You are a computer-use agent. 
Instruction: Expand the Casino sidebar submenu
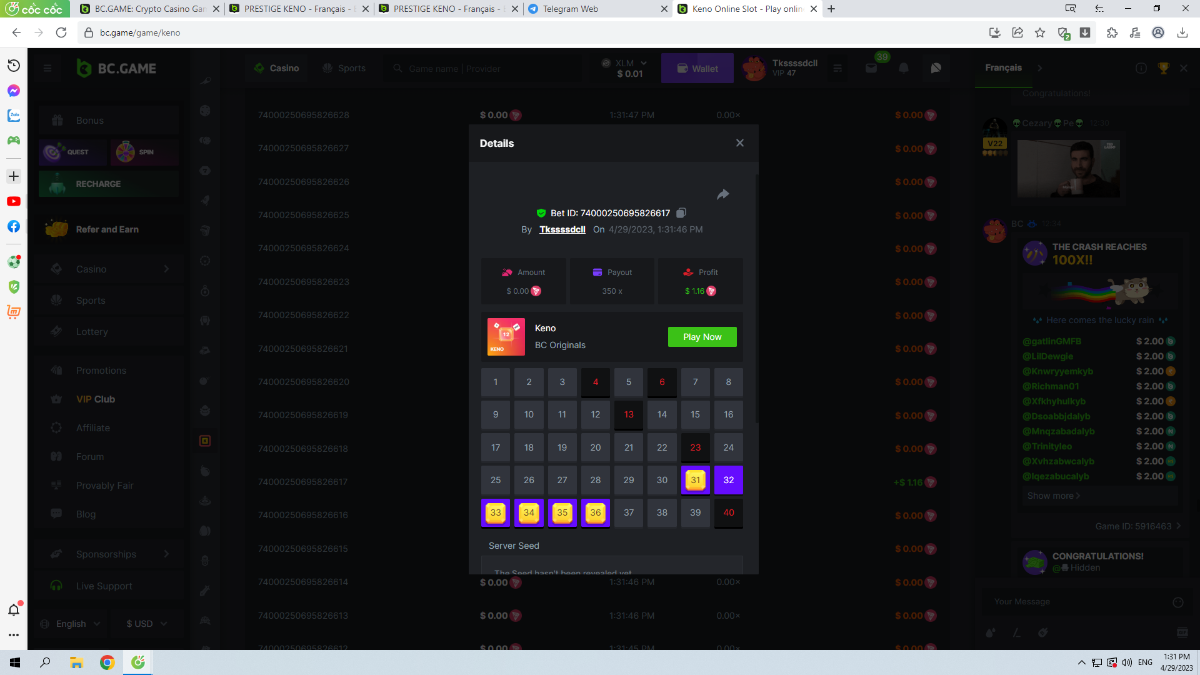pos(166,269)
